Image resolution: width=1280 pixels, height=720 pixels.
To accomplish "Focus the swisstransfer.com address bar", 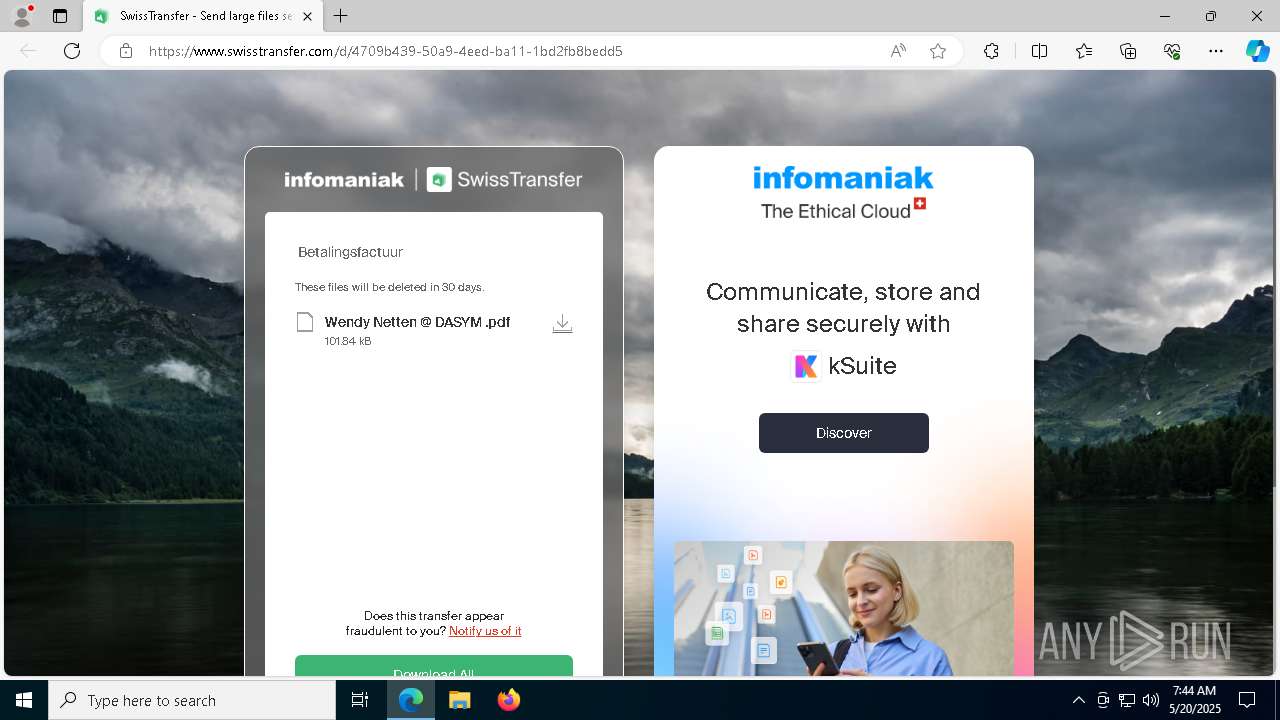I will [x=386, y=51].
